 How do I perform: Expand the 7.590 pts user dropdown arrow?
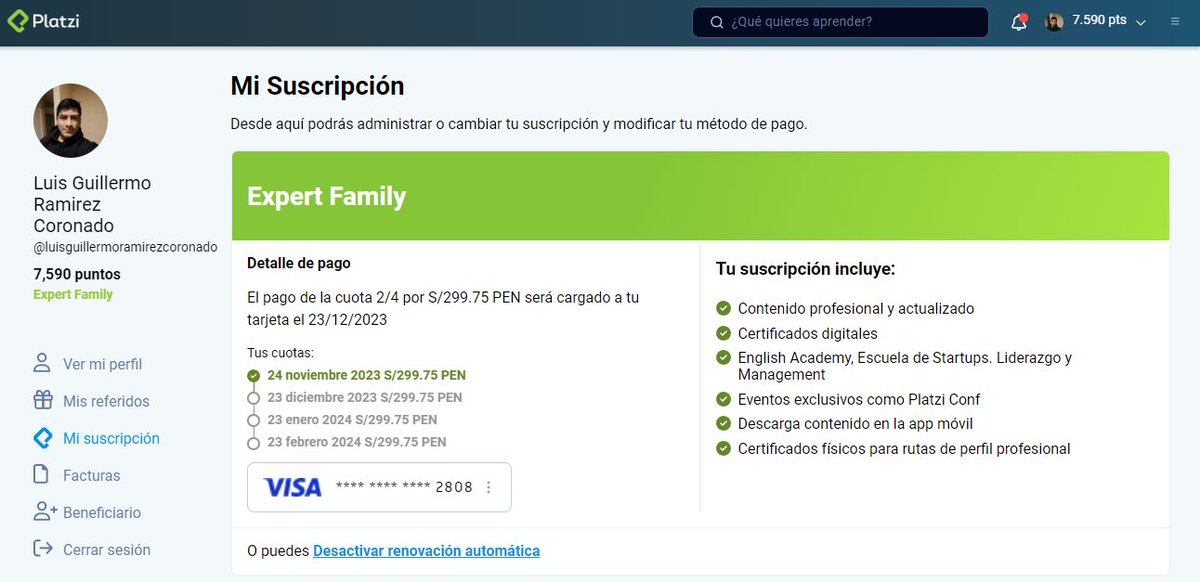1141,22
